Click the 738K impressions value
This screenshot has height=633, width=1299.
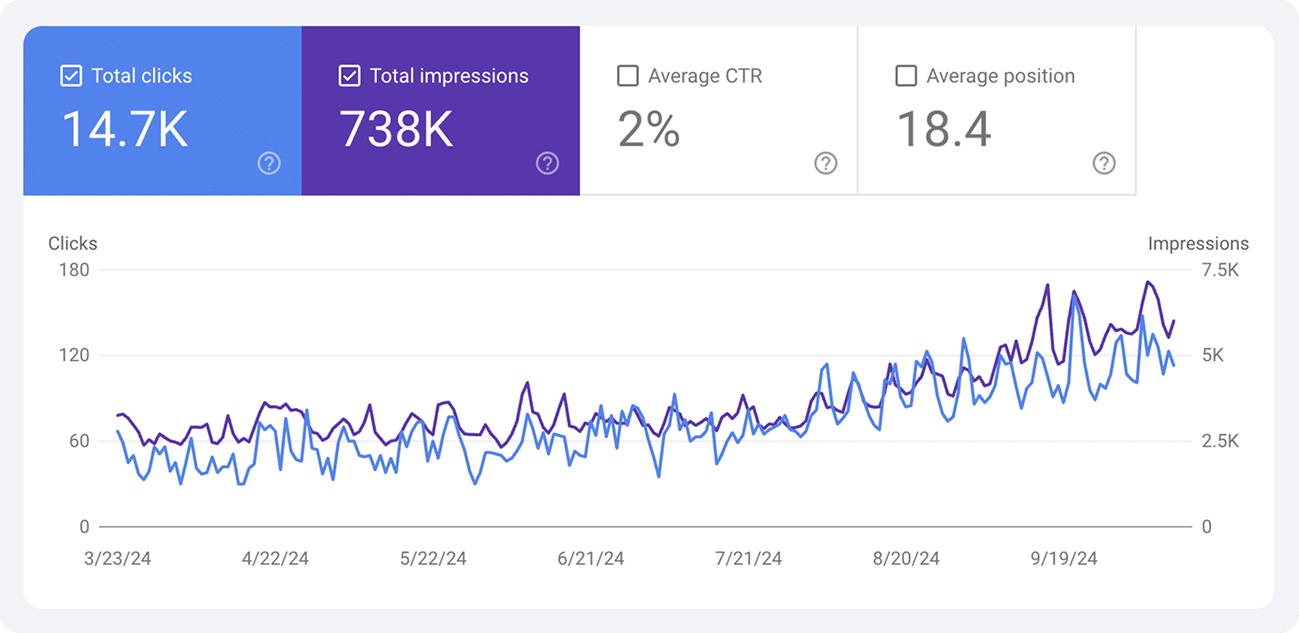[397, 127]
